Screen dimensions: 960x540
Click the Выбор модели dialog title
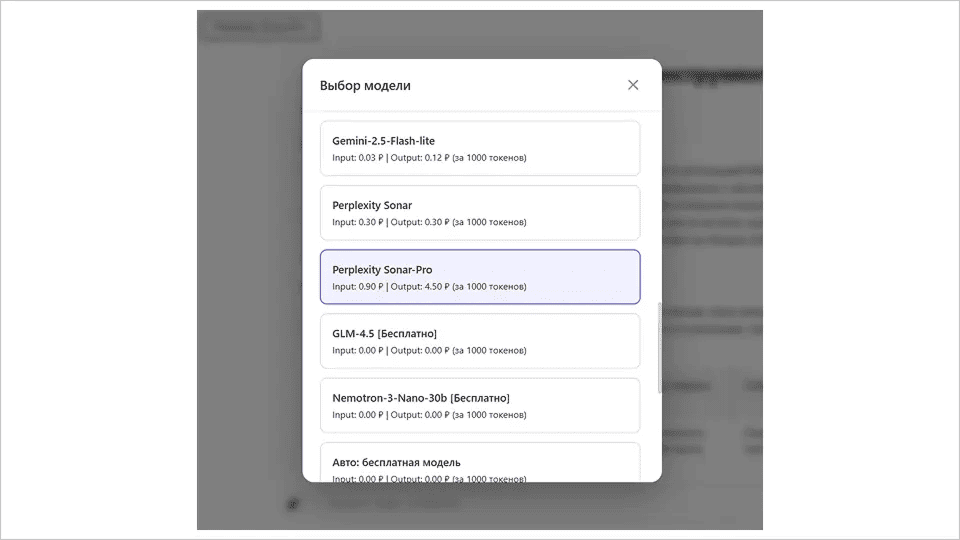(365, 86)
